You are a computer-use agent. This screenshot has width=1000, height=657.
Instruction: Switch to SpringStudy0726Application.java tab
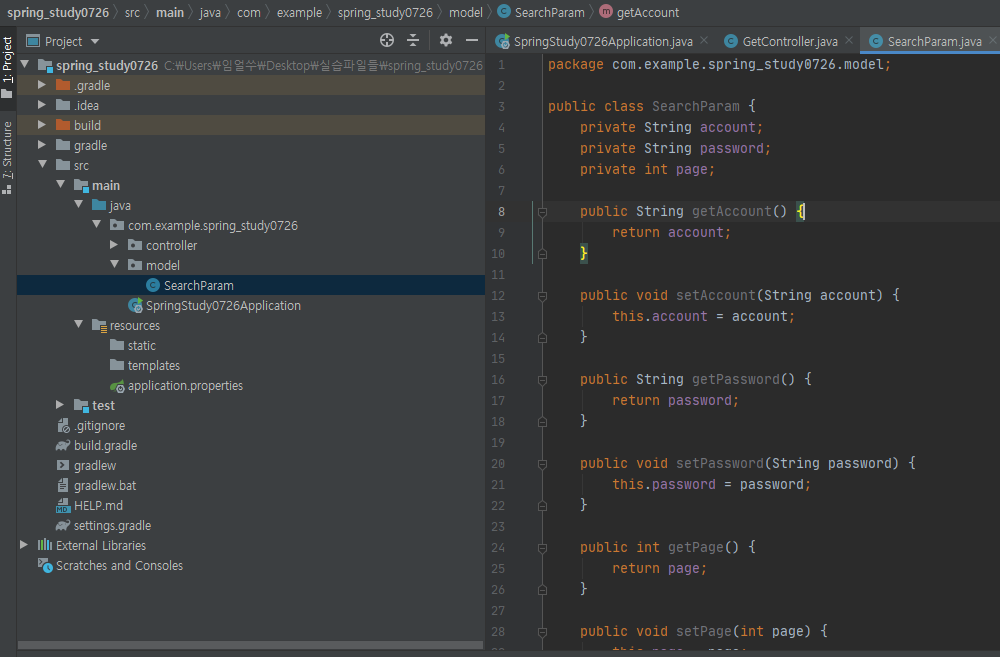click(x=602, y=42)
